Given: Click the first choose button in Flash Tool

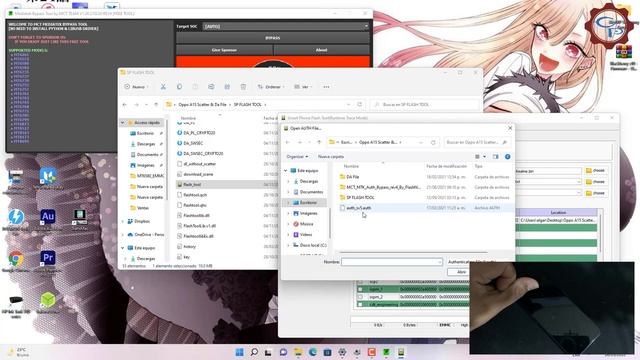Looking at the screenshot, I should [596, 171].
